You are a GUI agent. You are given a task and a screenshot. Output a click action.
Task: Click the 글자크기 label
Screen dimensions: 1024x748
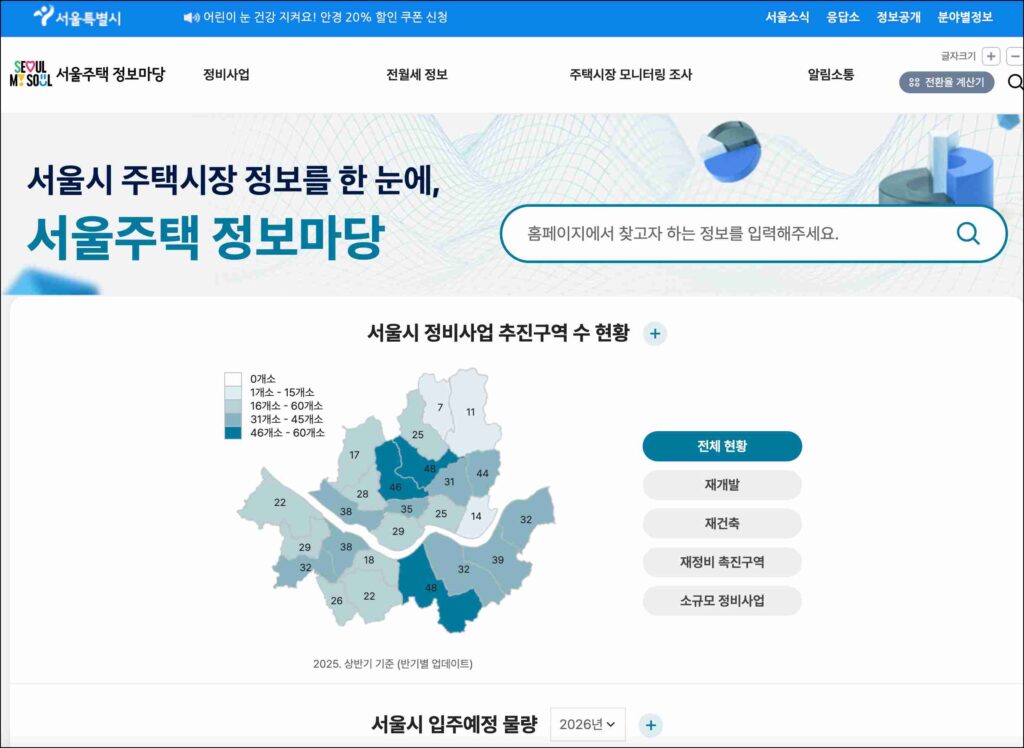click(x=958, y=57)
